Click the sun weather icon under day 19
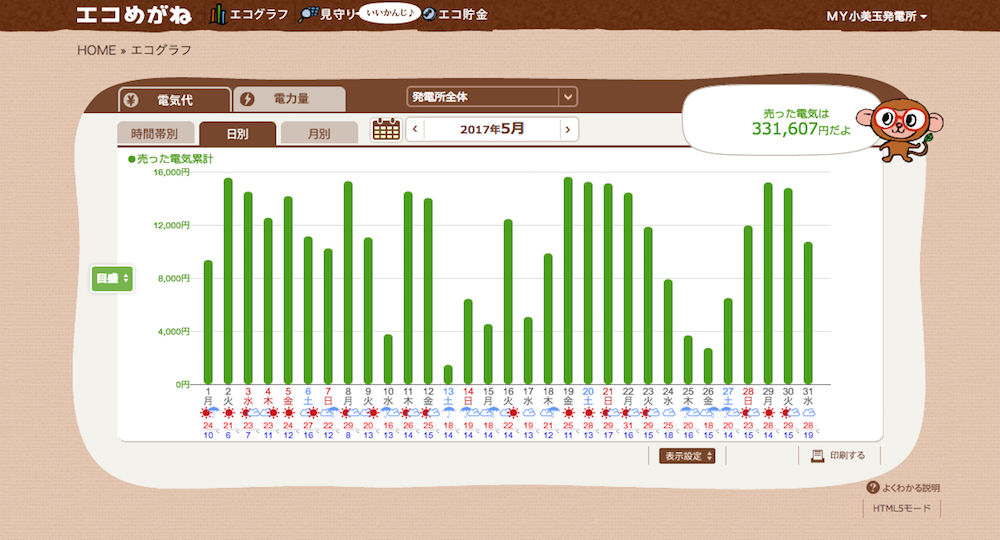1000x540 pixels. pos(569,413)
